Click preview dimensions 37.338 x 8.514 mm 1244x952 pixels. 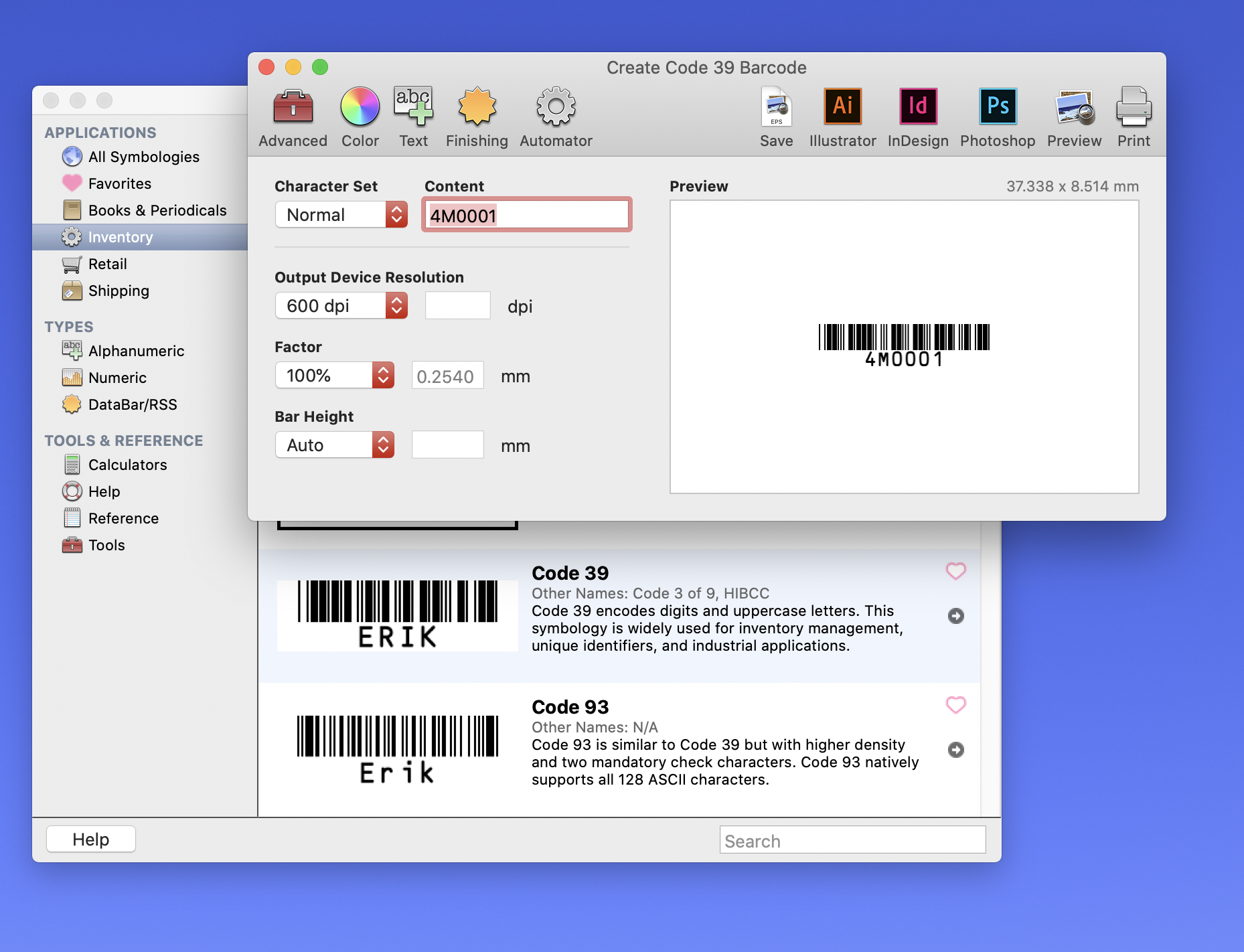1072,186
